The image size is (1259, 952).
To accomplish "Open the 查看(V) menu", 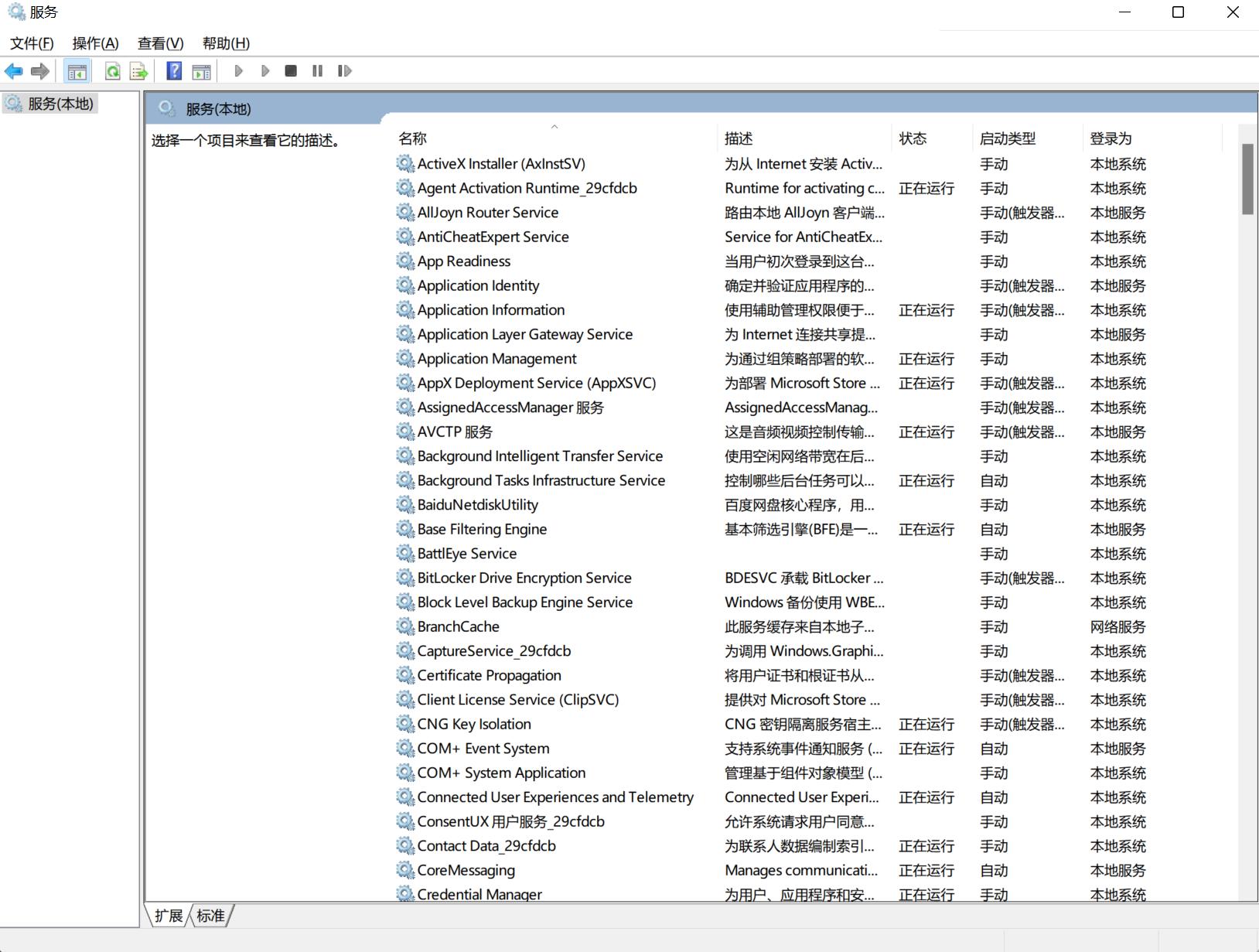I will pyautogui.click(x=160, y=43).
